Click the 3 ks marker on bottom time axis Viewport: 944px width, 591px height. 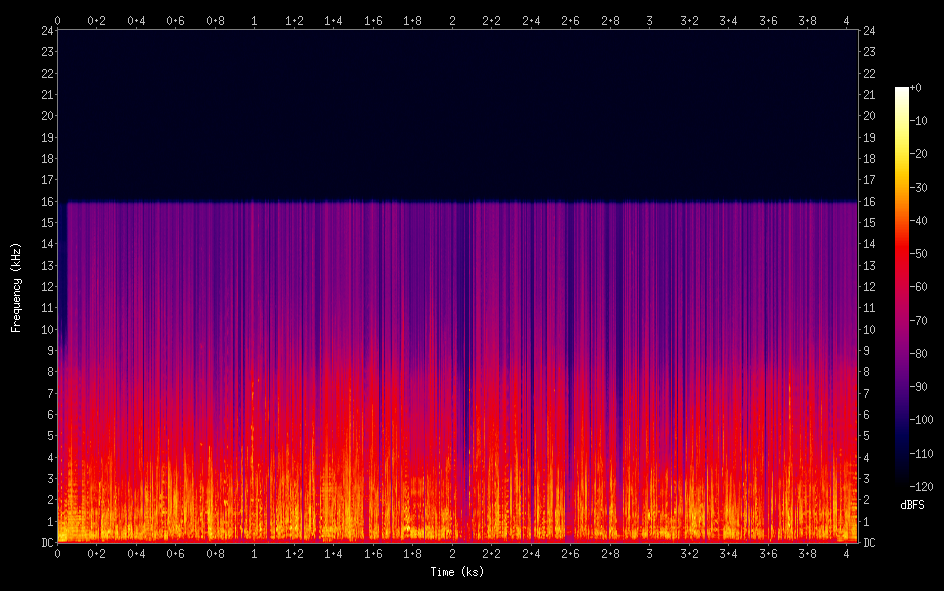point(650,553)
